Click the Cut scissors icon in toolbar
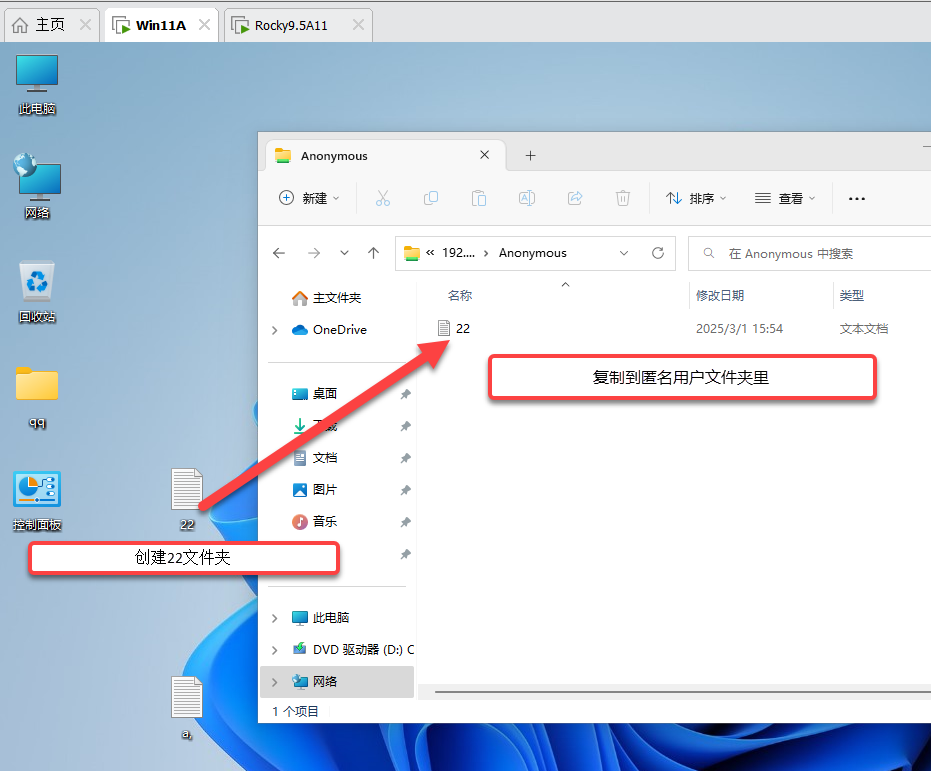The height and width of the screenshot is (771, 931). 382,198
